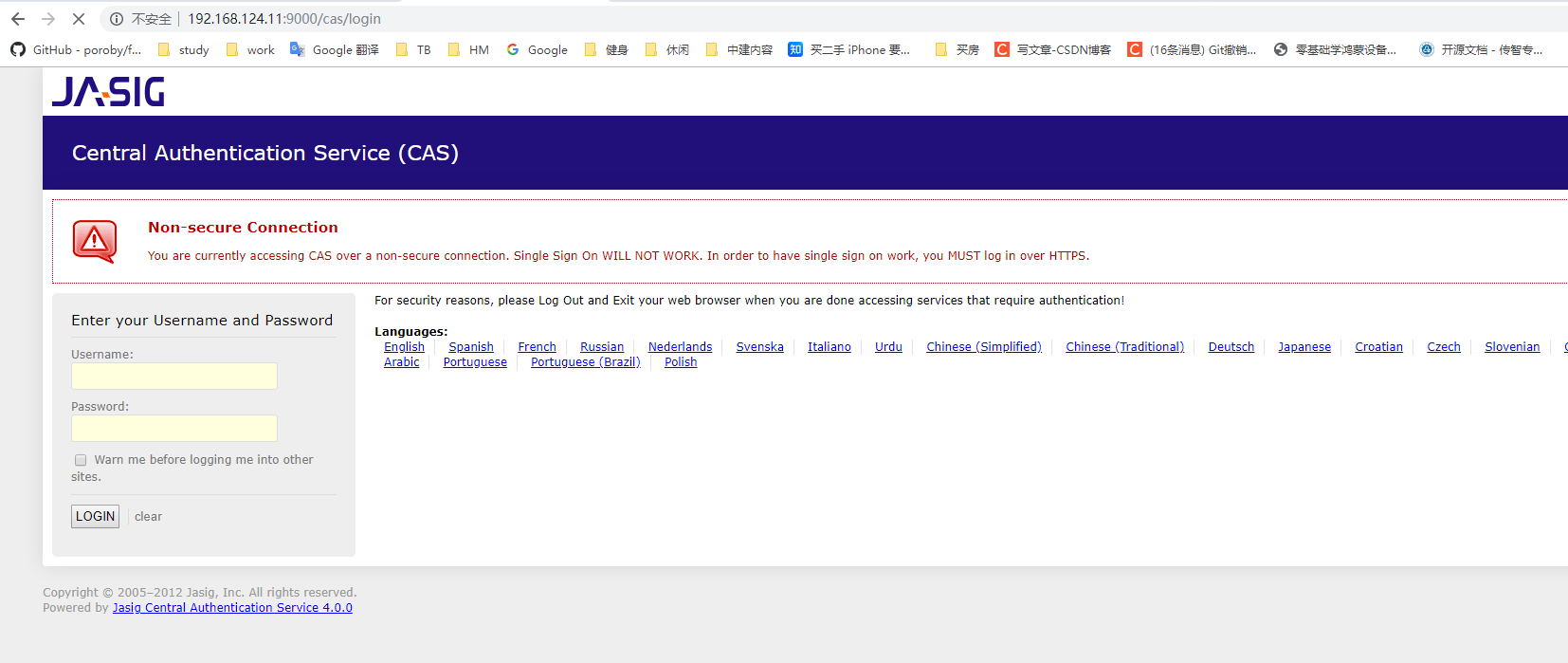This screenshot has width=1568, height=663.
Task: Go back with the browser back arrow
Action: (x=18, y=19)
